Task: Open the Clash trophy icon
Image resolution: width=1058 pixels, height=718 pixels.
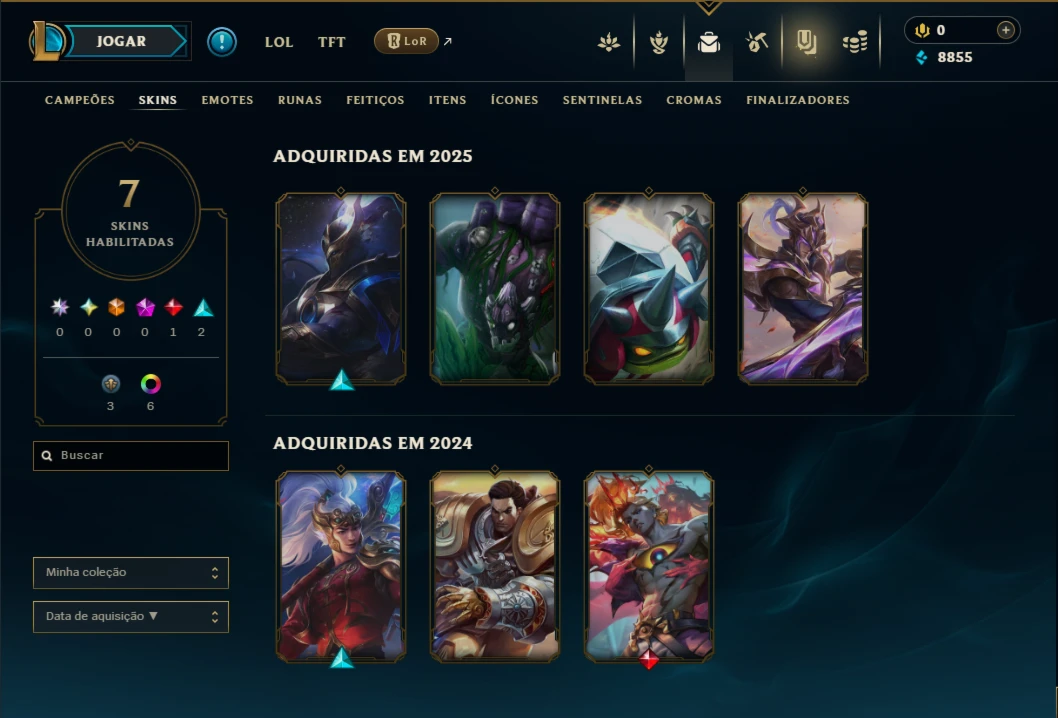Action: coord(659,43)
